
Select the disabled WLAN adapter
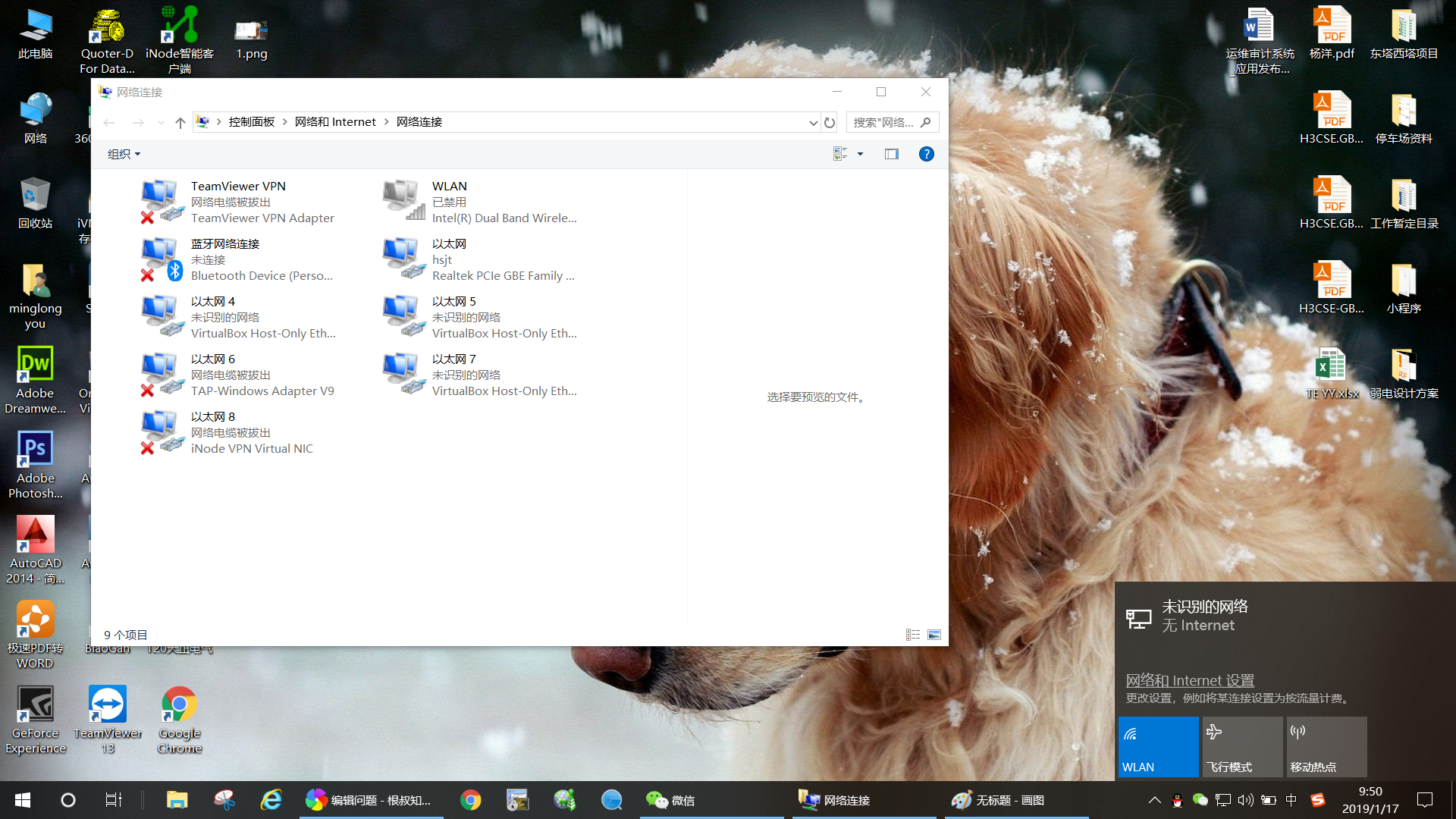403,201
